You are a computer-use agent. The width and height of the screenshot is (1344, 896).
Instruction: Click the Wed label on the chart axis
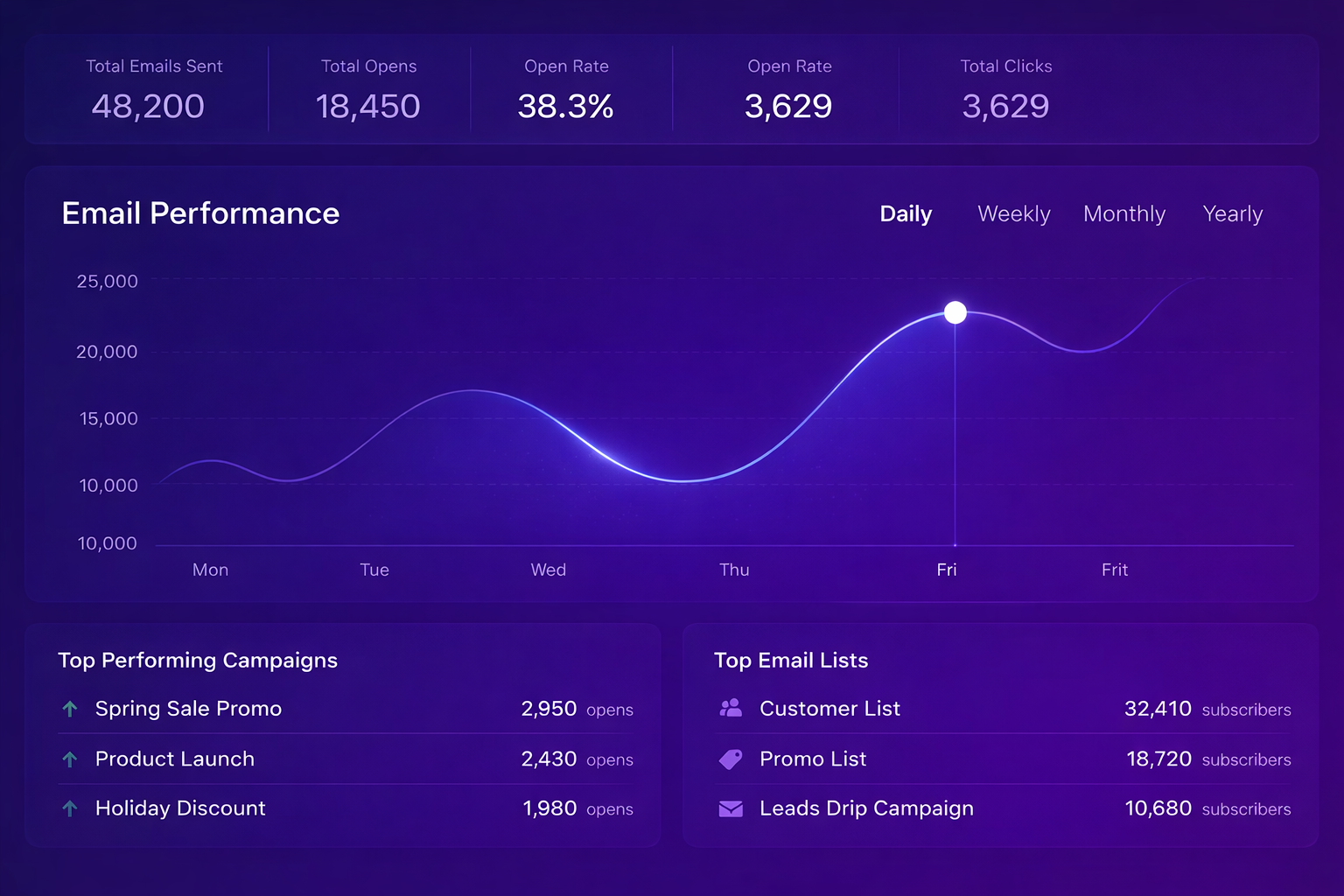(549, 570)
